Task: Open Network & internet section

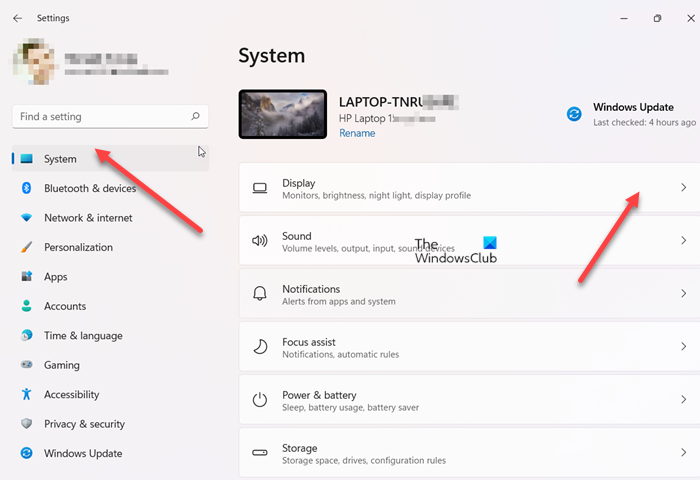Action: point(110,218)
